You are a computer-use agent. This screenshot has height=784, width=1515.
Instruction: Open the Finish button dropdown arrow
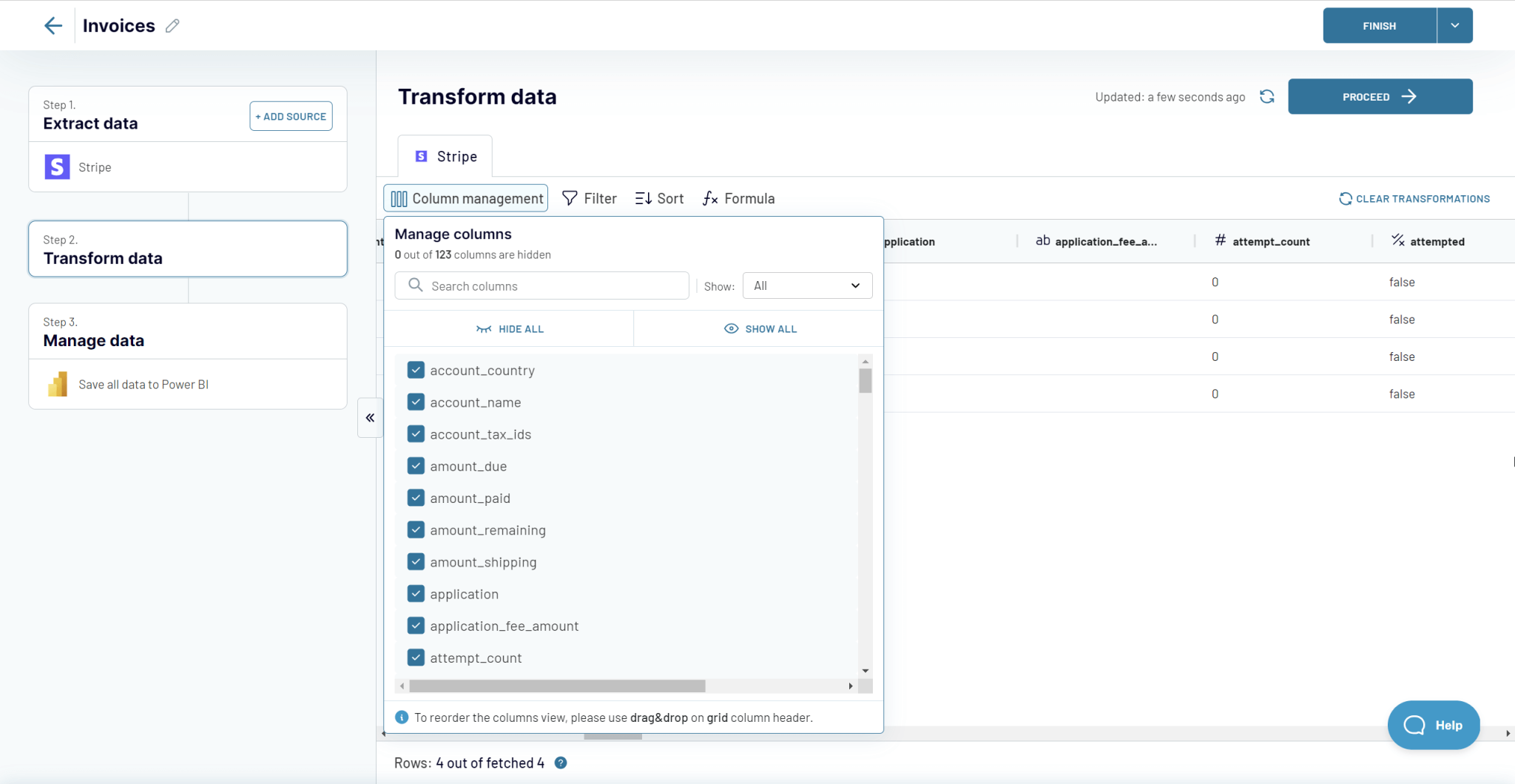coord(1454,25)
